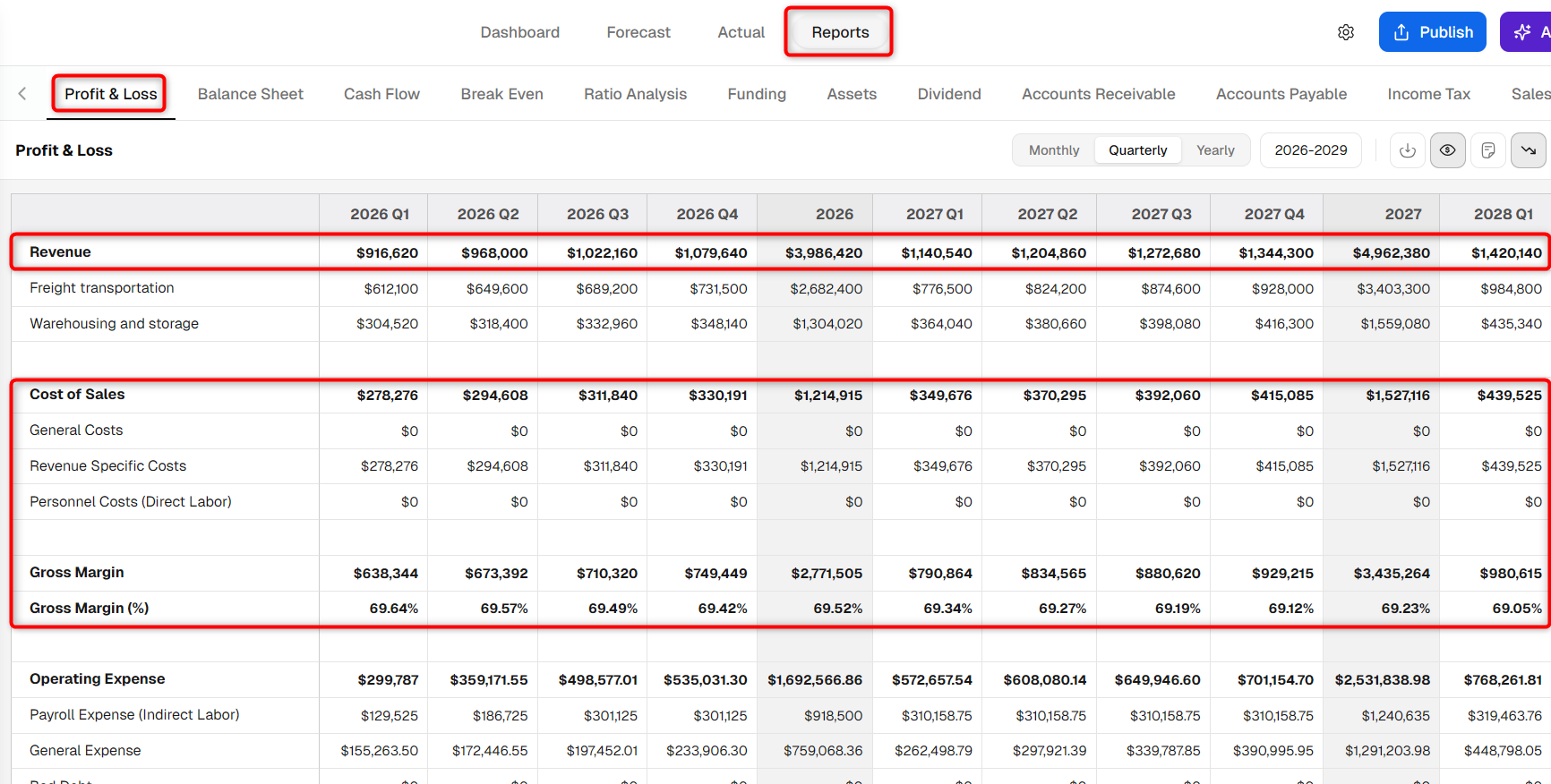Go to the Forecast tab
The height and width of the screenshot is (784, 1551).
pos(638,32)
